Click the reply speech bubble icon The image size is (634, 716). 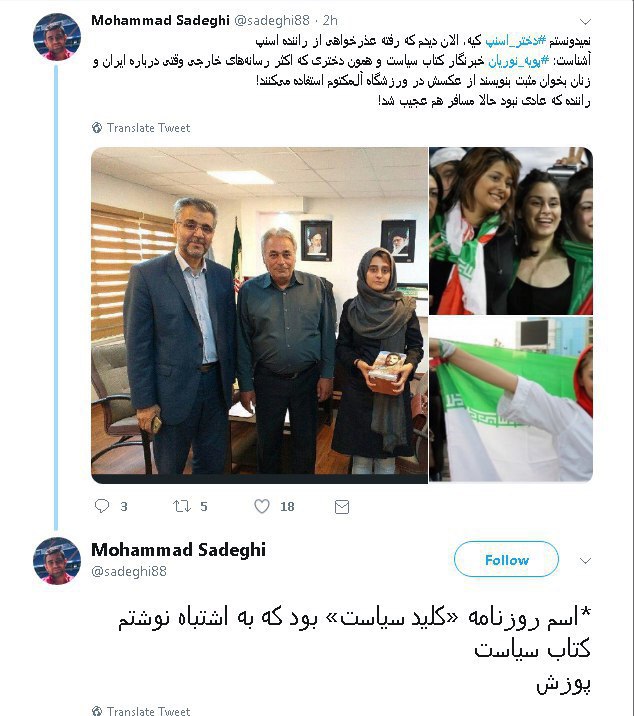point(101,506)
